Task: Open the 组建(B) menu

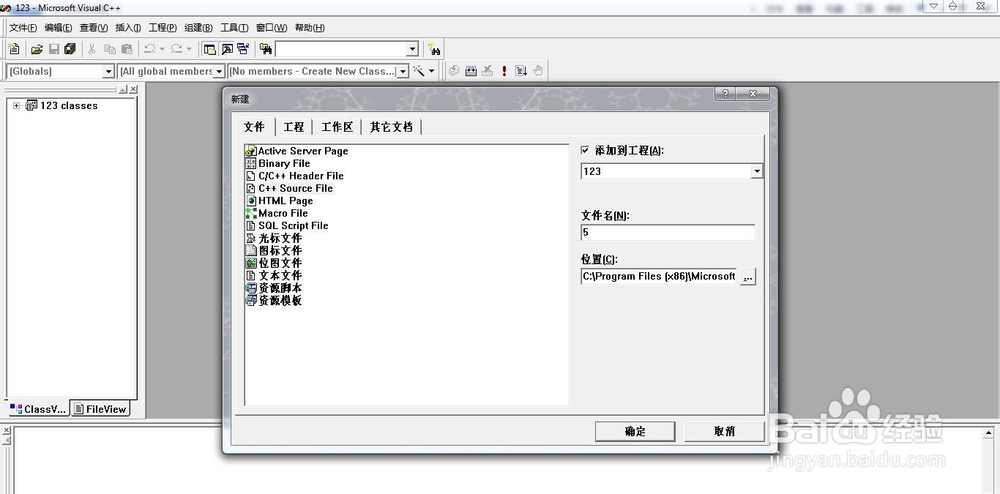Action: [198, 27]
